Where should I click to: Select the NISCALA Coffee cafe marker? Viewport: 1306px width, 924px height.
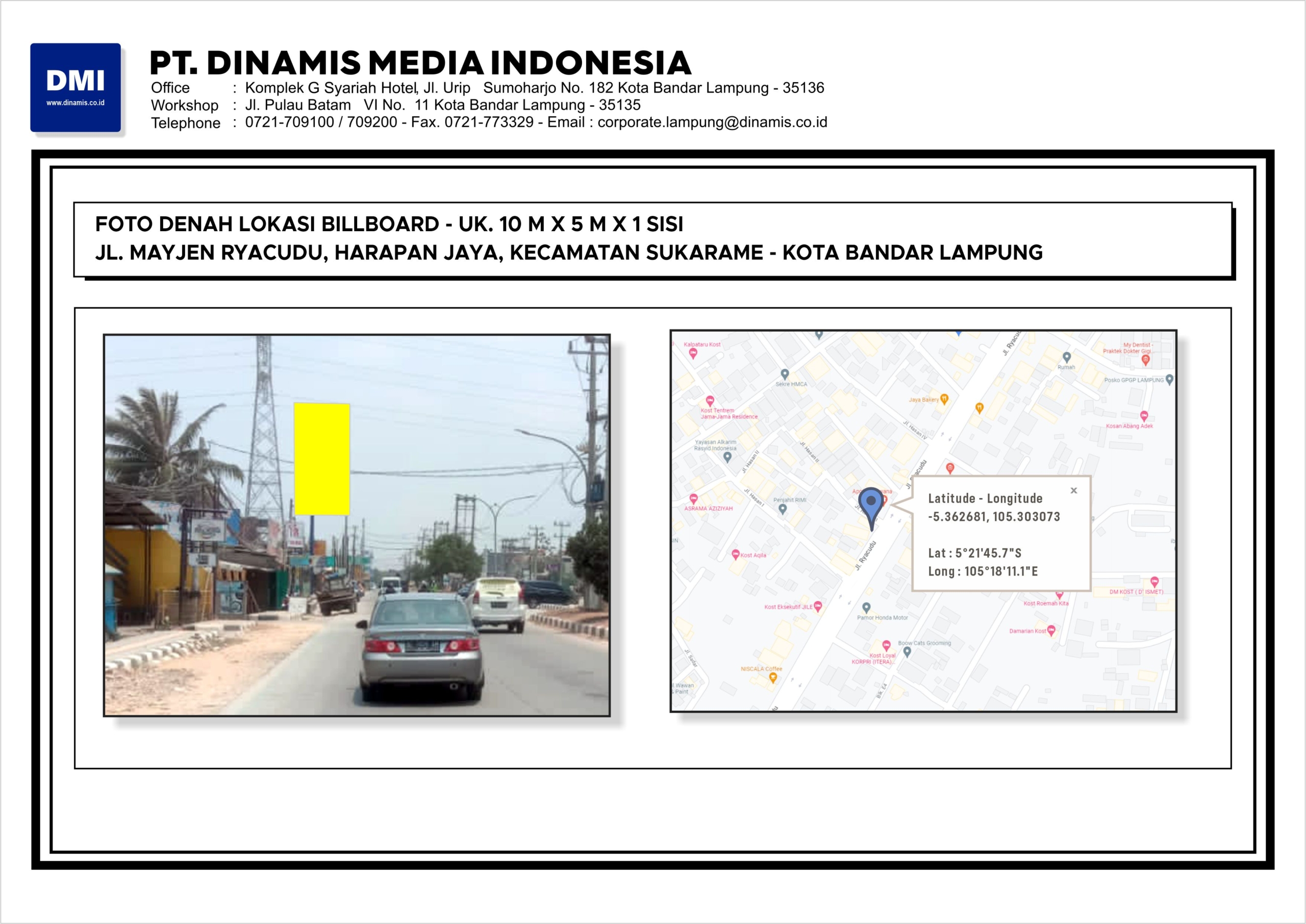tap(772, 677)
